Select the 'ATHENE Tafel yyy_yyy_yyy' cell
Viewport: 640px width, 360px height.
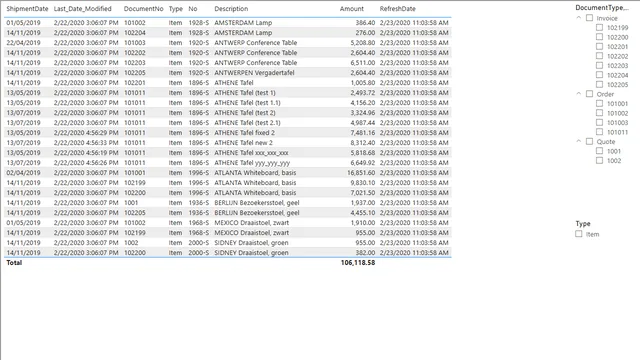(x=252, y=162)
